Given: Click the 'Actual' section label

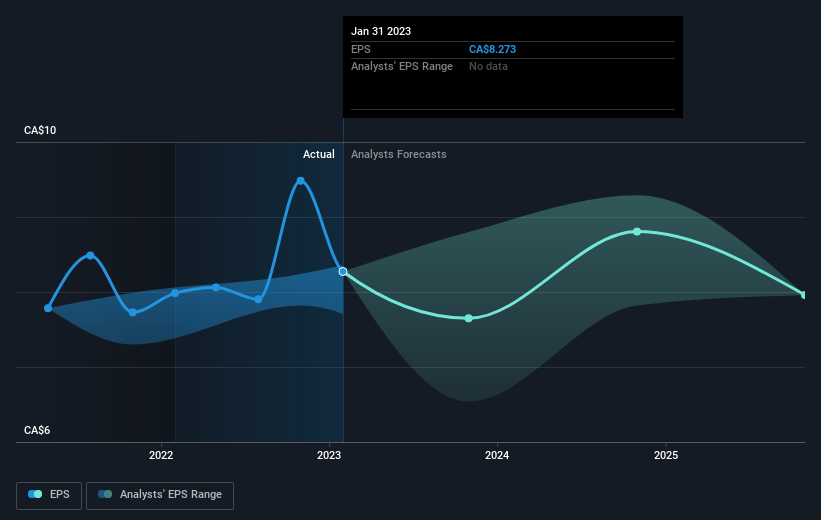Looking at the screenshot, I should pyautogui.click(x=318, y=154).
